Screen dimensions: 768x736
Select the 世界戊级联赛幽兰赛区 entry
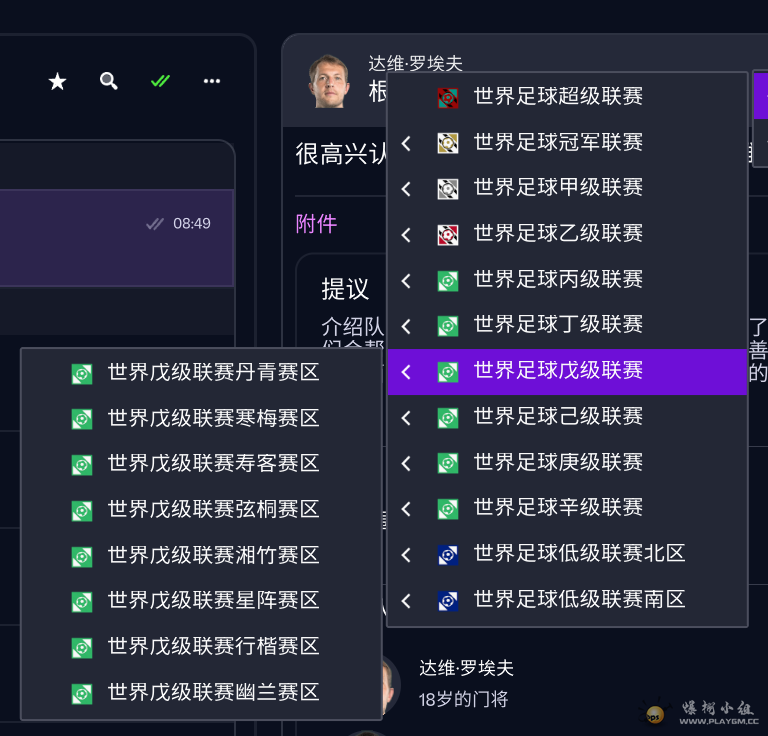point(213,693)
